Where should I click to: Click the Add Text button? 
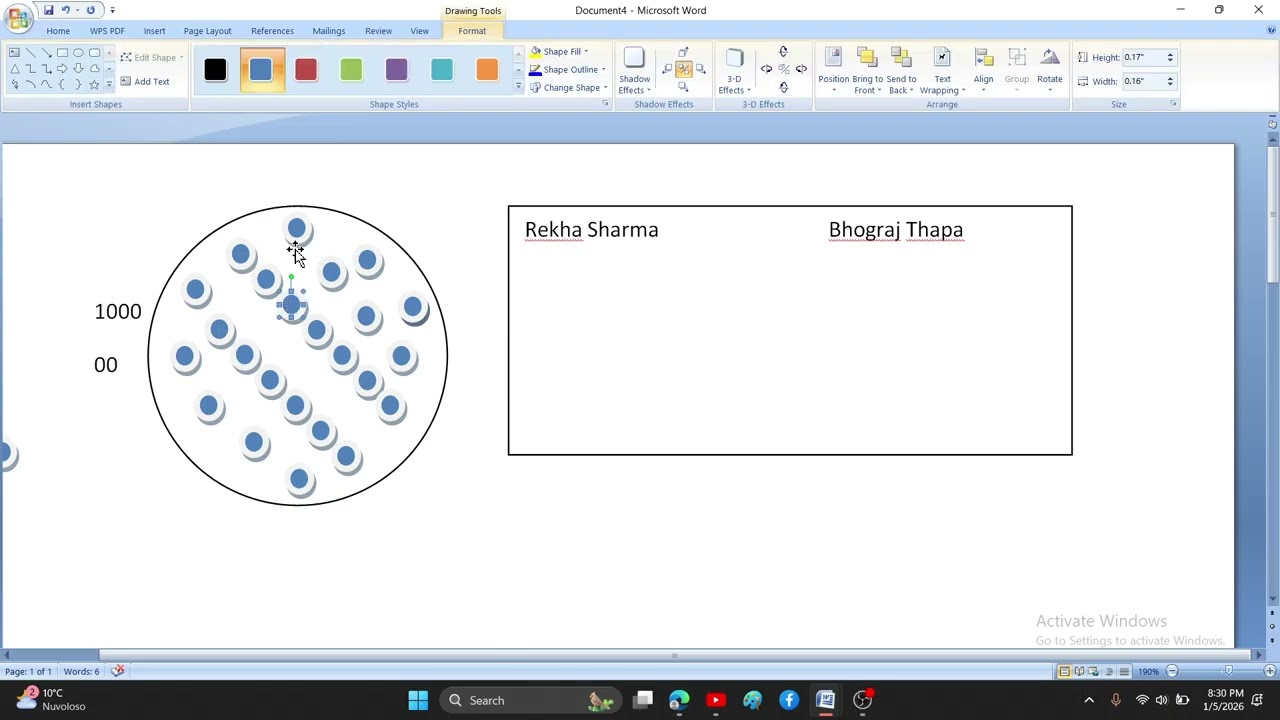(x=145, y=81)
